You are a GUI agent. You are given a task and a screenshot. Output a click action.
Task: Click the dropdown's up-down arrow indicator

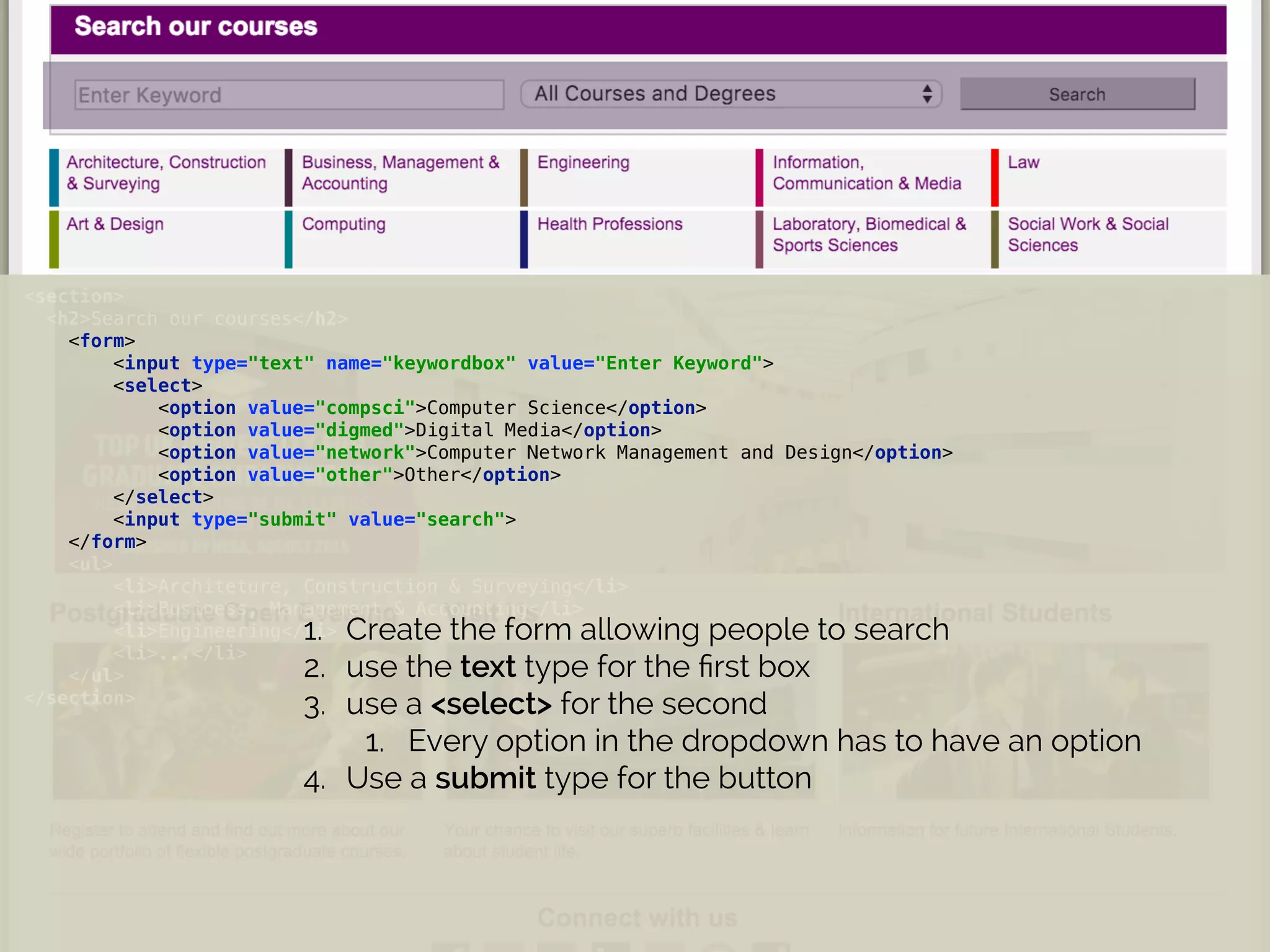926,94
